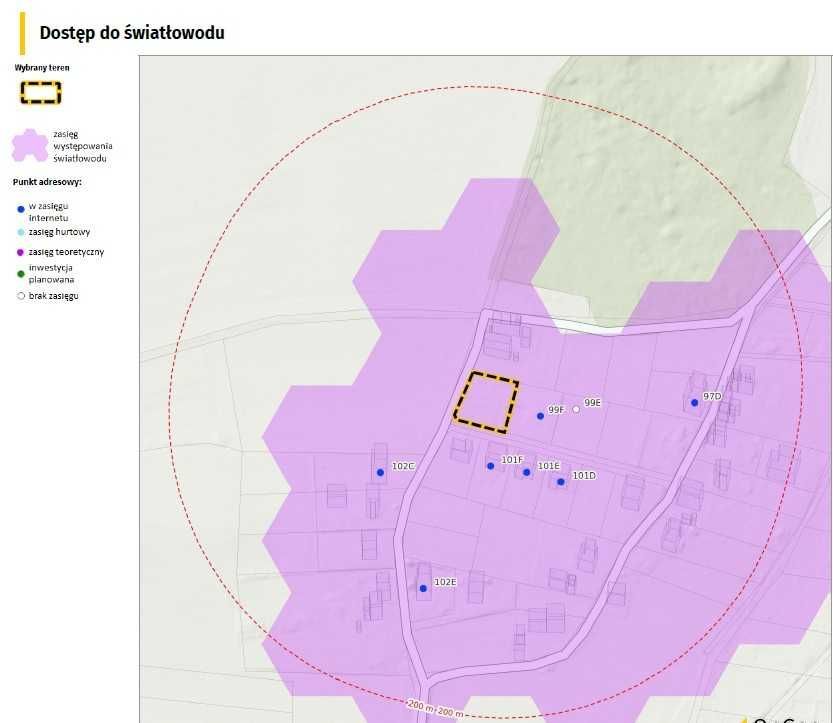Click the purple fiber range legend swatch

[30, 145]
